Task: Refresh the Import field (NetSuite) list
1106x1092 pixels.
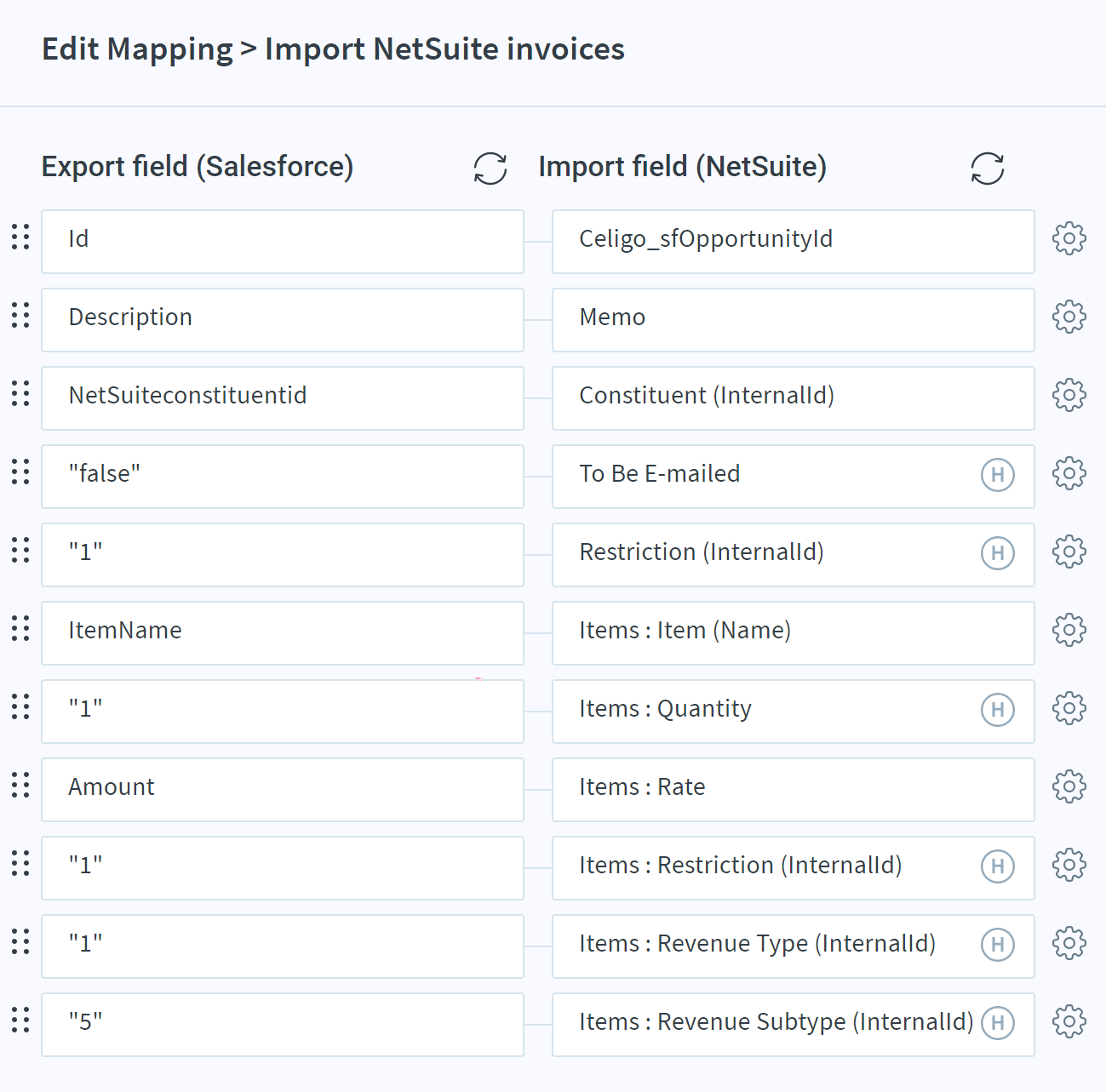Action: coord(988,169)
